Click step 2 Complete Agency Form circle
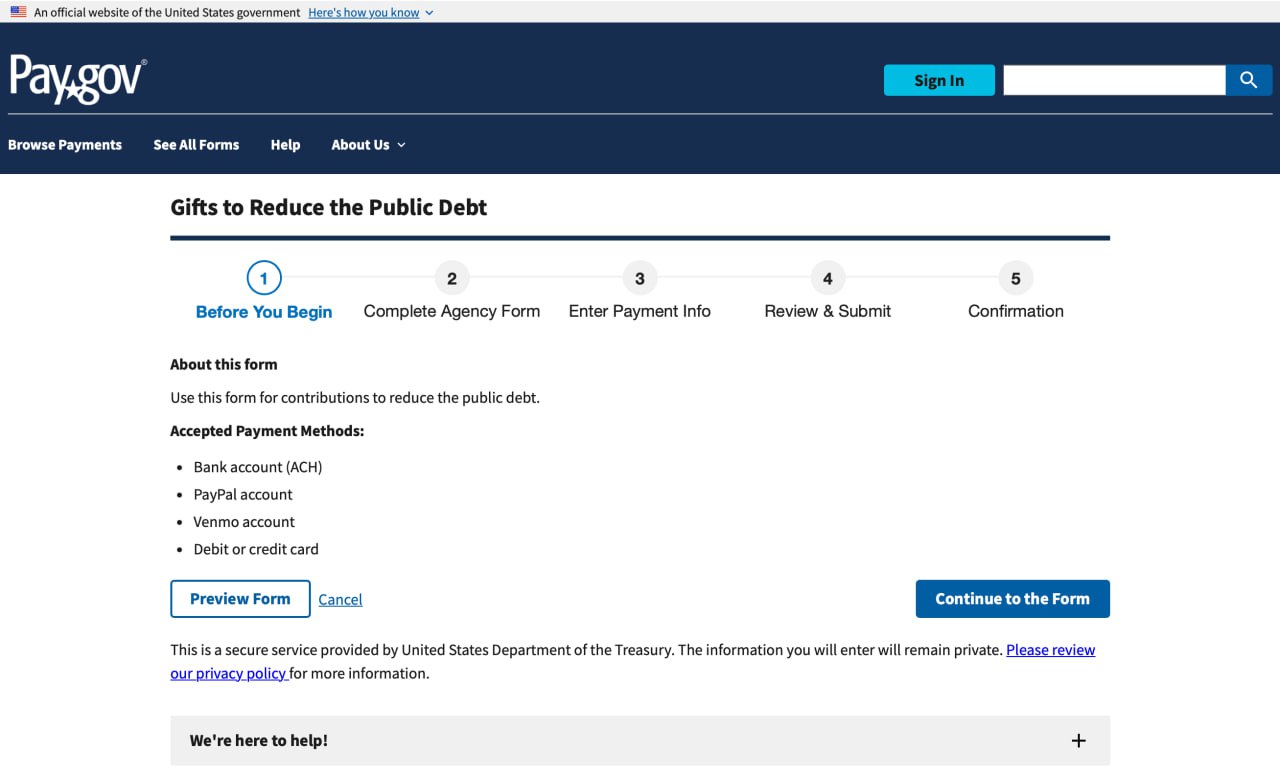The height and width of the screenshot is (769, 1280). pos(452,278)
